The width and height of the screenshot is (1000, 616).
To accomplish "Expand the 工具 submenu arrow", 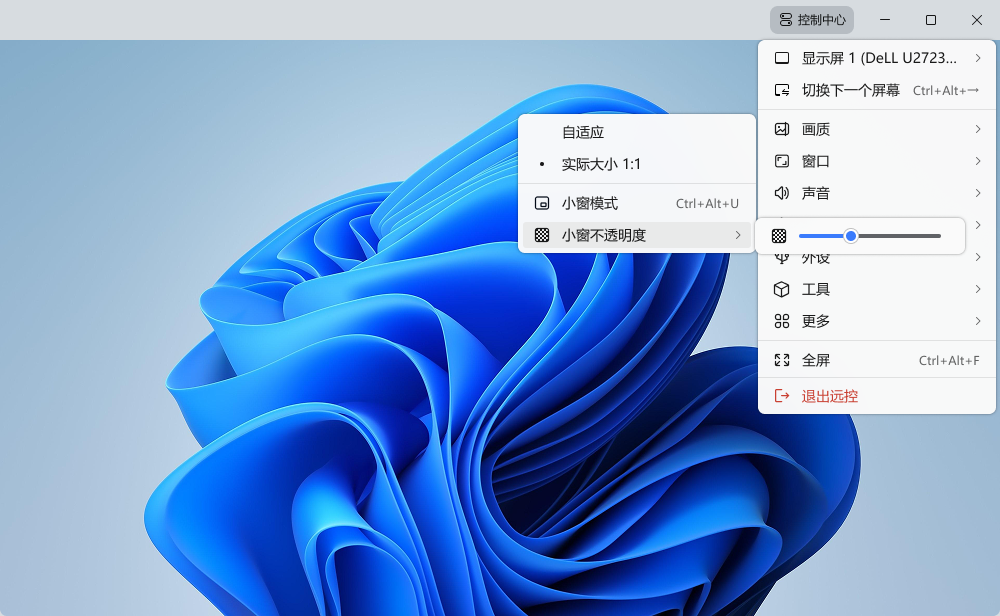I will [x=978, y=290].
